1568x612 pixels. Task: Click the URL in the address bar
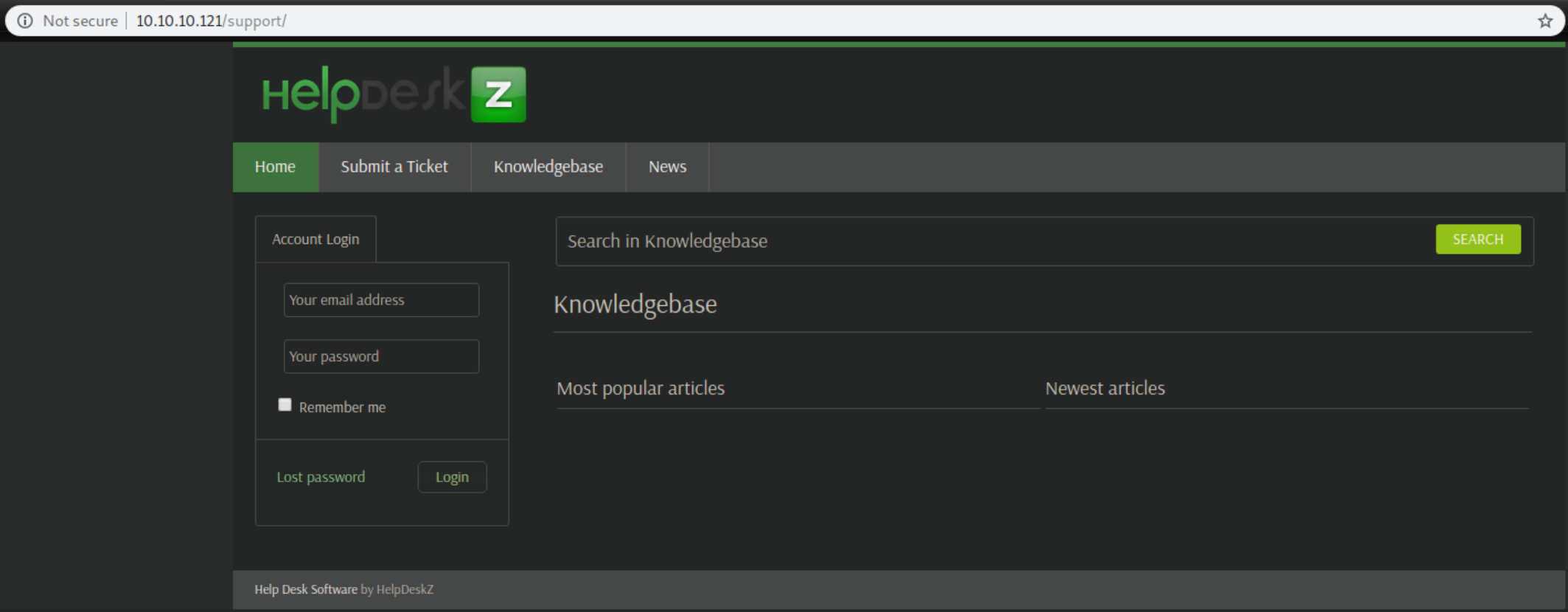tap(211, 21)
